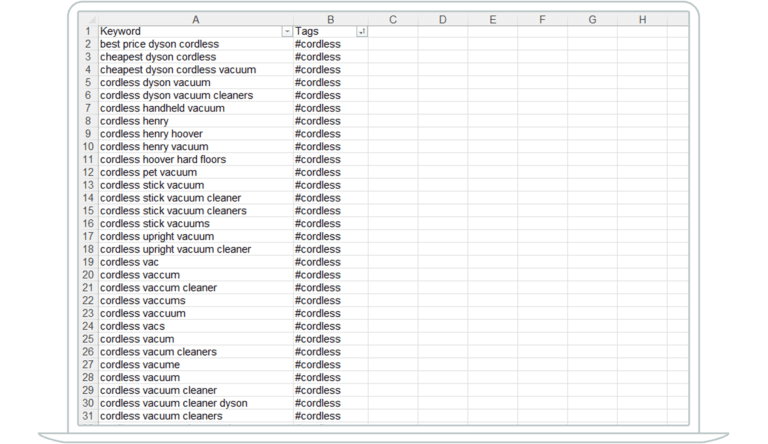Click cell 'cordless hoover hard floors'
Image resolution: width=768 pixels, height=444 pixels.
click(195, 159)
